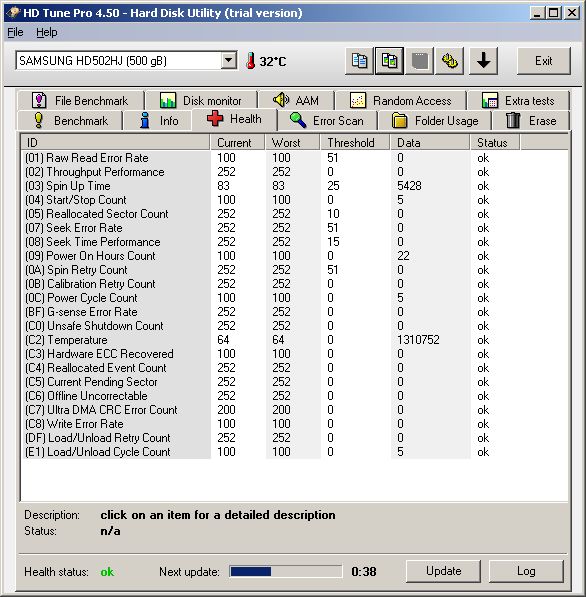Click the greyed-out save screenshot icon
Image resolution: width=586 pixels, height=597 pixels.
tap(419, 61)
